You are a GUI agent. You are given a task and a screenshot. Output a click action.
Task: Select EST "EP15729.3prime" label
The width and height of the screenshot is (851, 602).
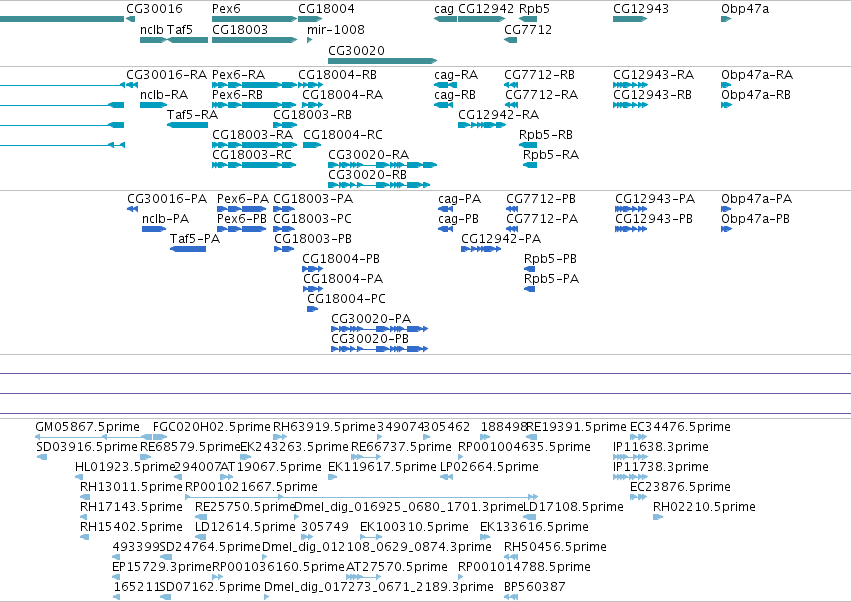[162, 567]
